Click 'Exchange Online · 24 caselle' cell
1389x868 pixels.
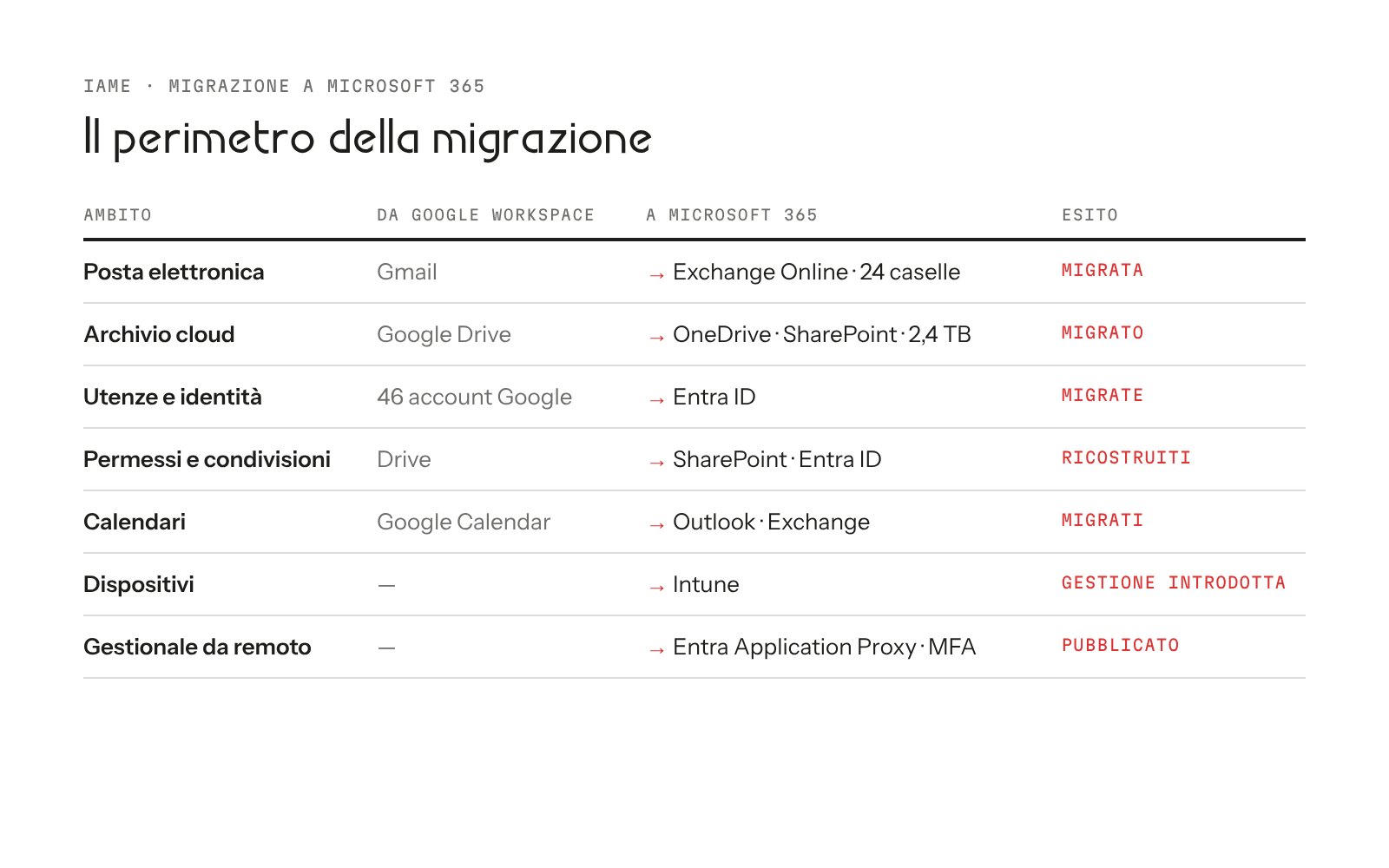816,272
